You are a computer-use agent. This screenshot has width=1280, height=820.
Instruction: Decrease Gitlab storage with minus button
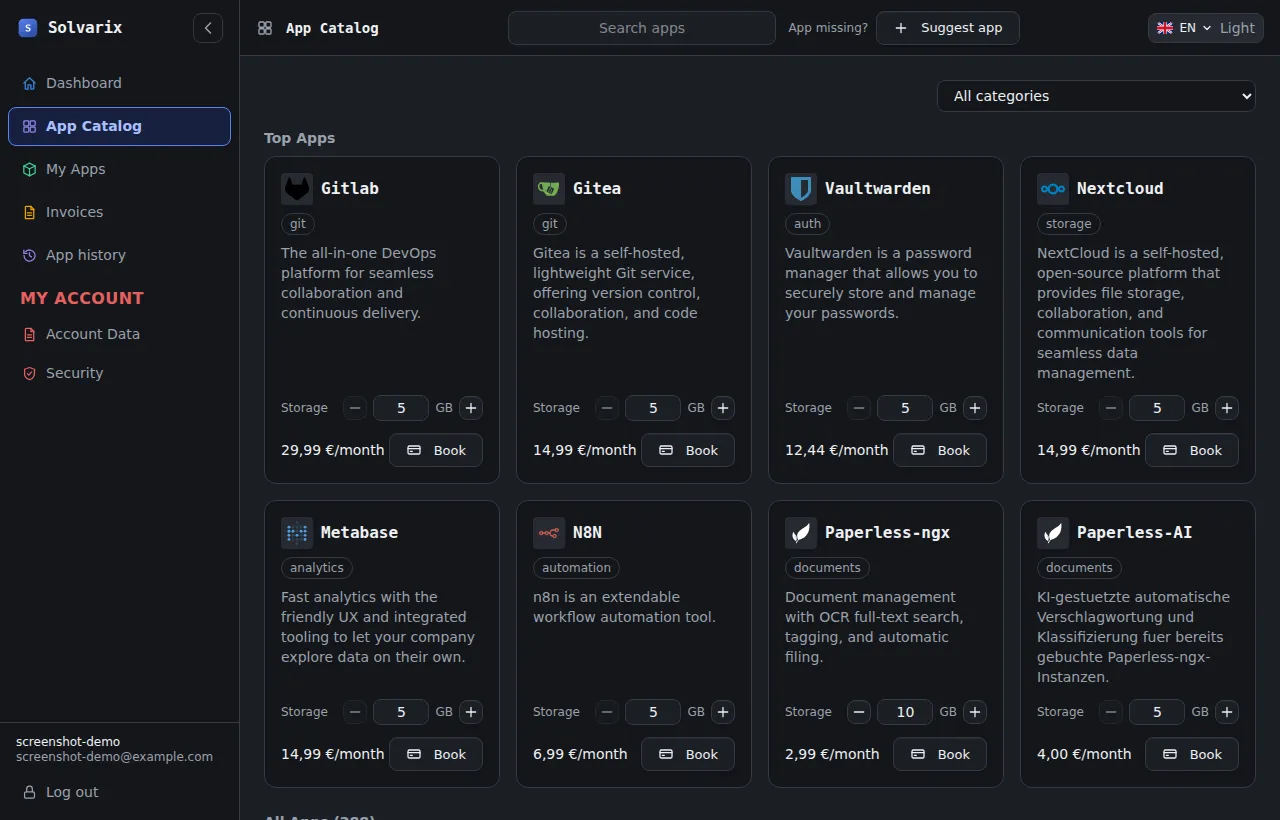point(355,408)
